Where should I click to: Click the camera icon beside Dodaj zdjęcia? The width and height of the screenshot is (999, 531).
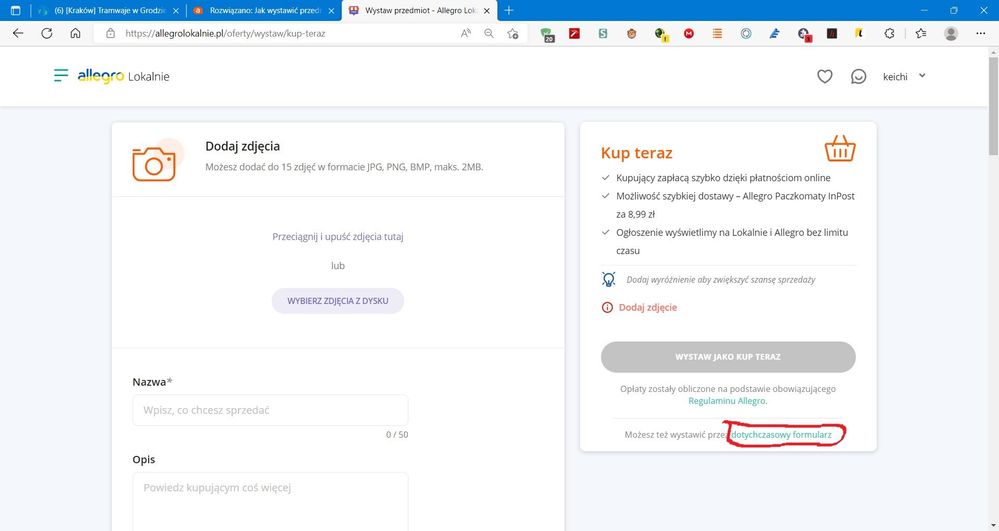[154, 163]
